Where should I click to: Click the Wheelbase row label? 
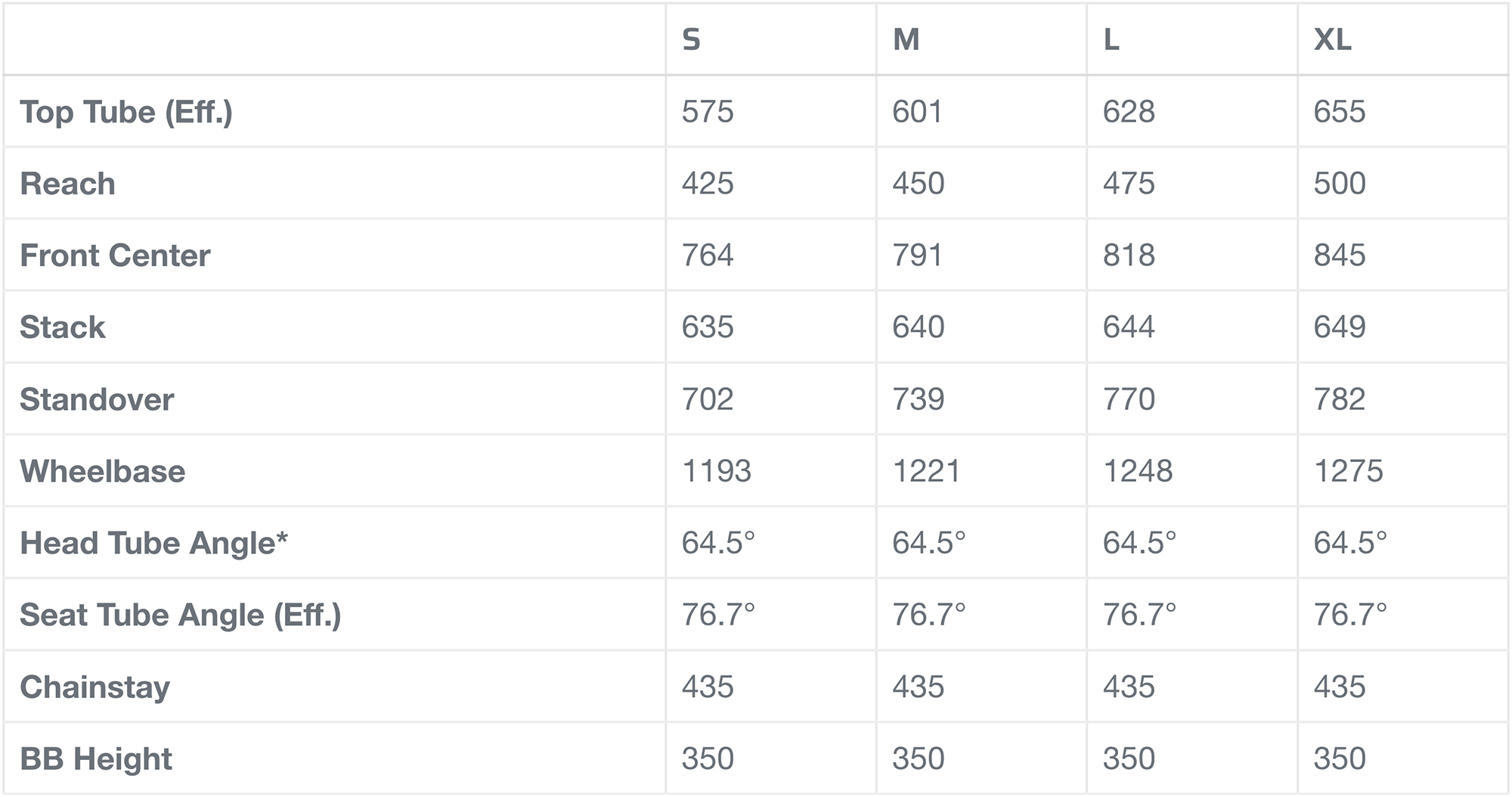click(102, 471)
